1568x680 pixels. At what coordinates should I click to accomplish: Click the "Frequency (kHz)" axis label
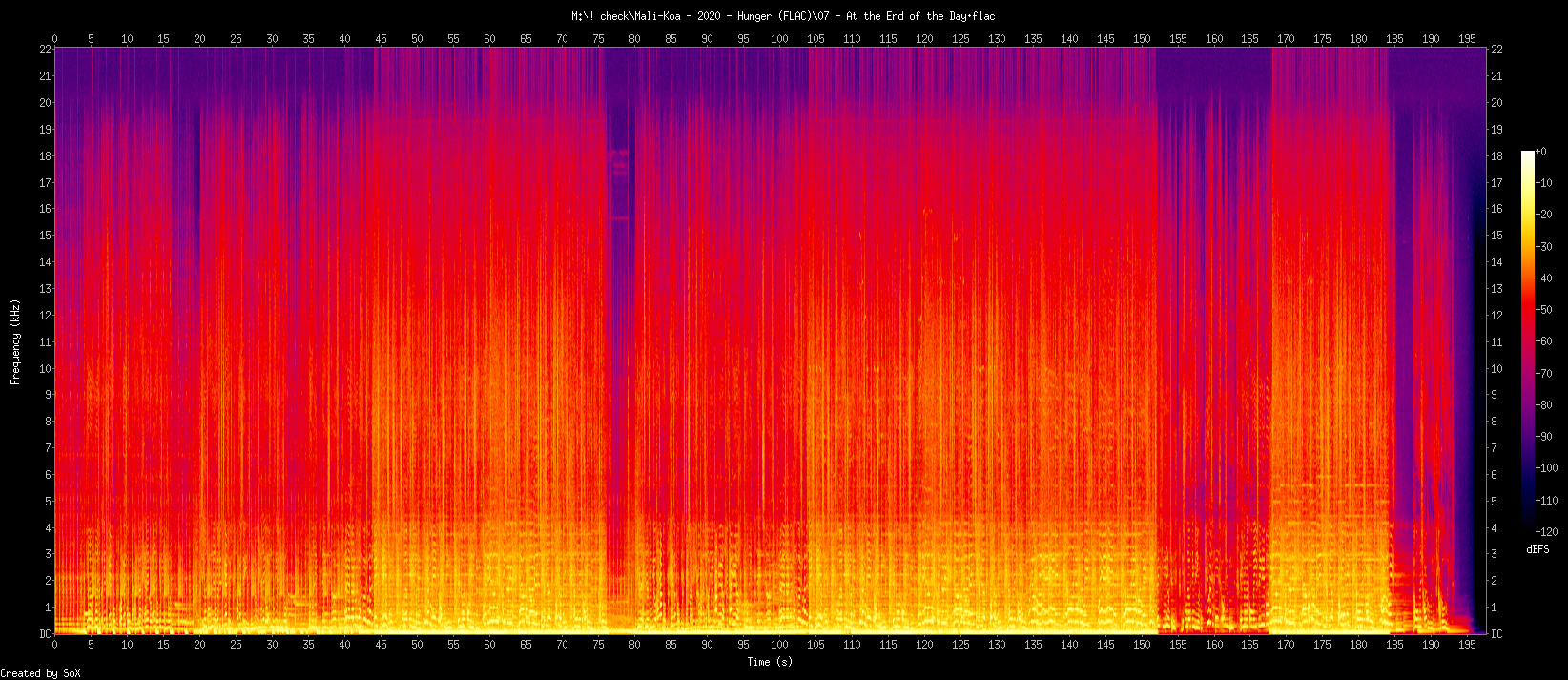click(15, 341)
